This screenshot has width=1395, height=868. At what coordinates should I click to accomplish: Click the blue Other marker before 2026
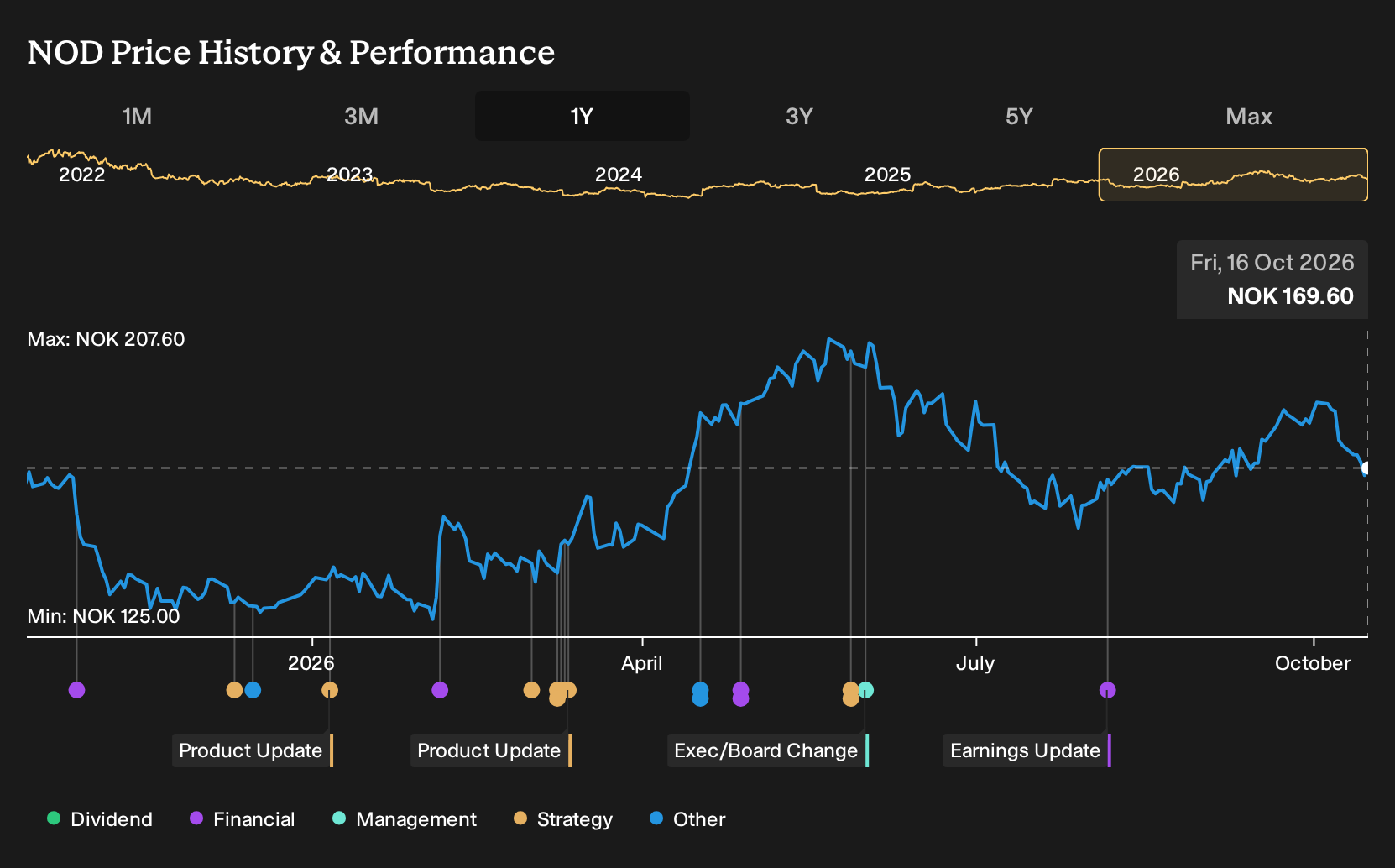(253, 690)
